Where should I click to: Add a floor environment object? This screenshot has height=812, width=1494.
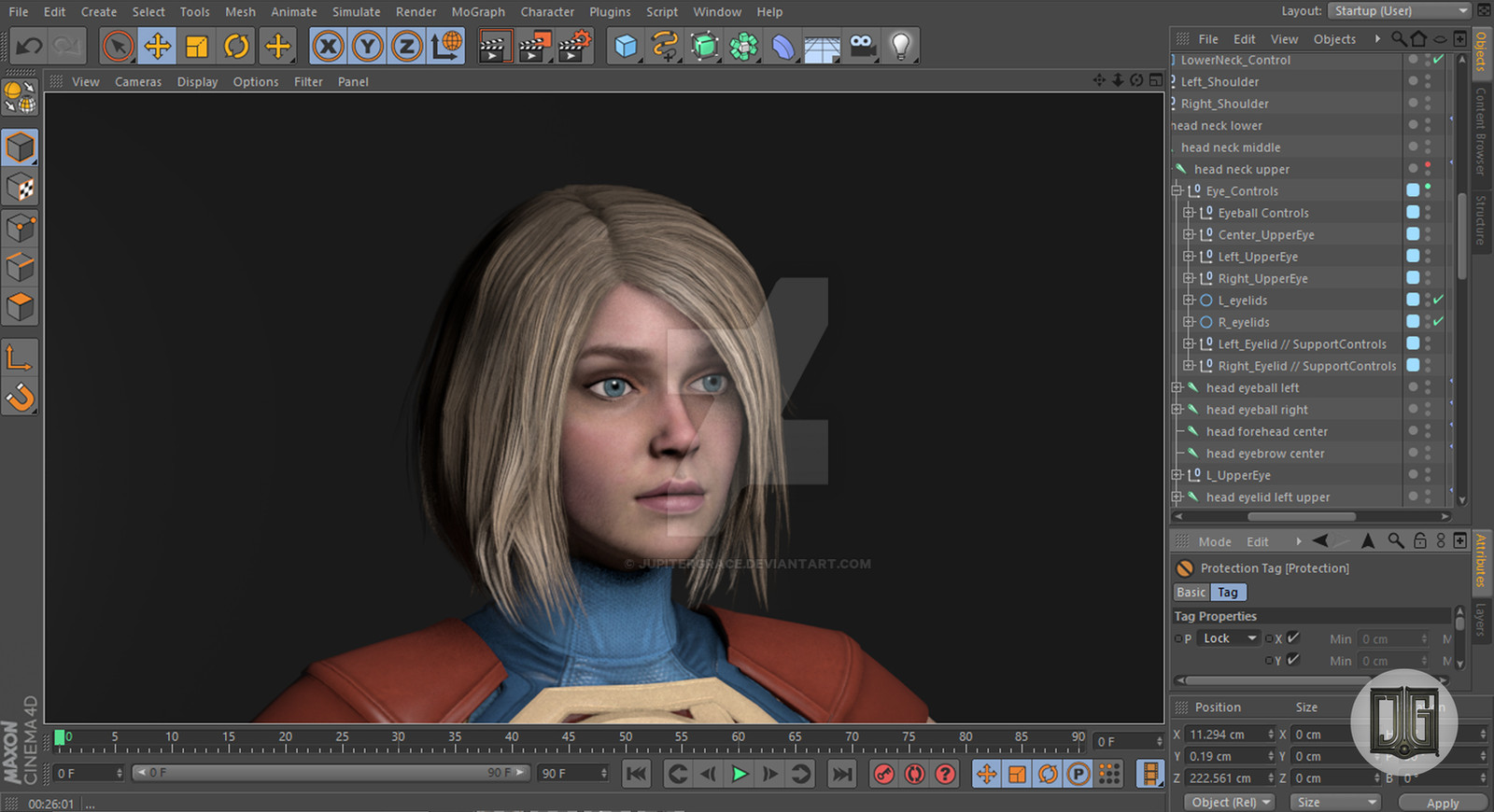click(822, 46)
